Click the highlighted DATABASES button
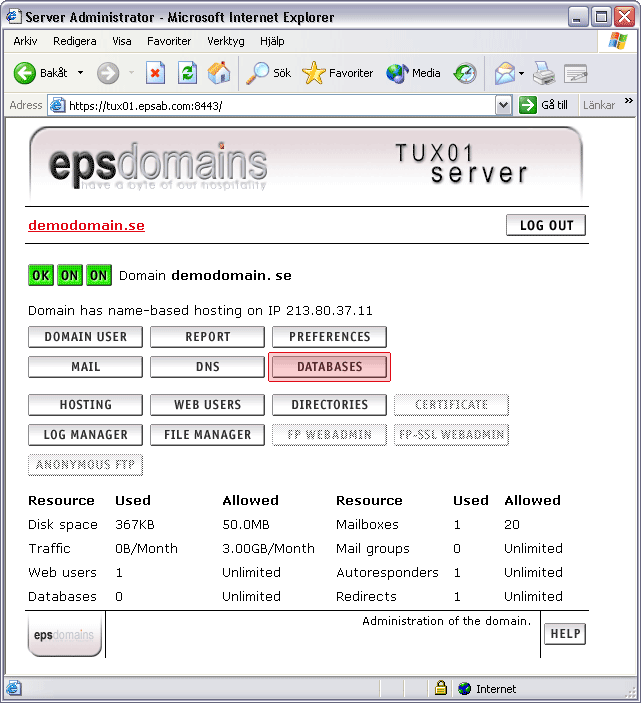Screen dimensions: 641x703 (x=329, y=367)
